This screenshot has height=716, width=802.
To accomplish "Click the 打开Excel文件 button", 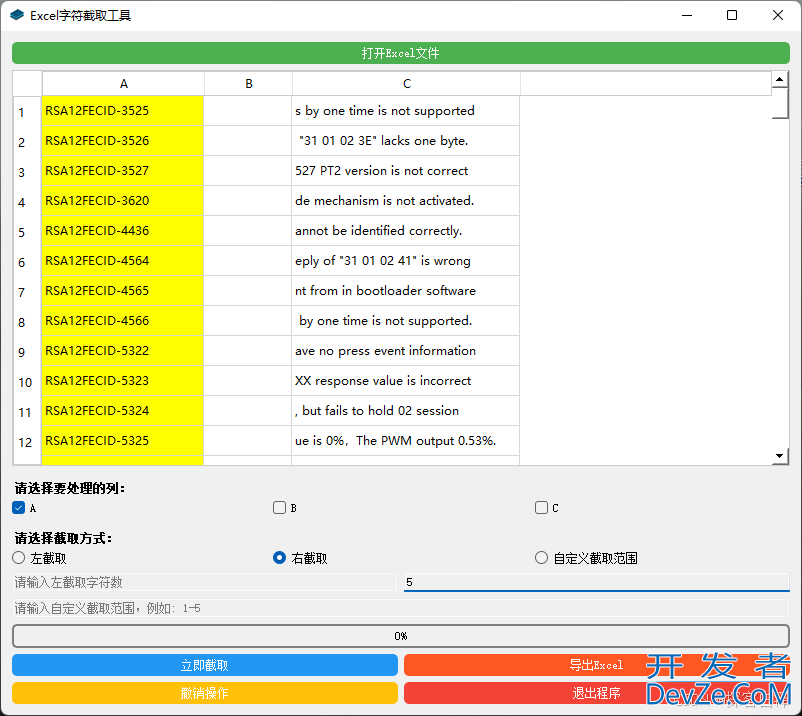I will tap(400, 53).
